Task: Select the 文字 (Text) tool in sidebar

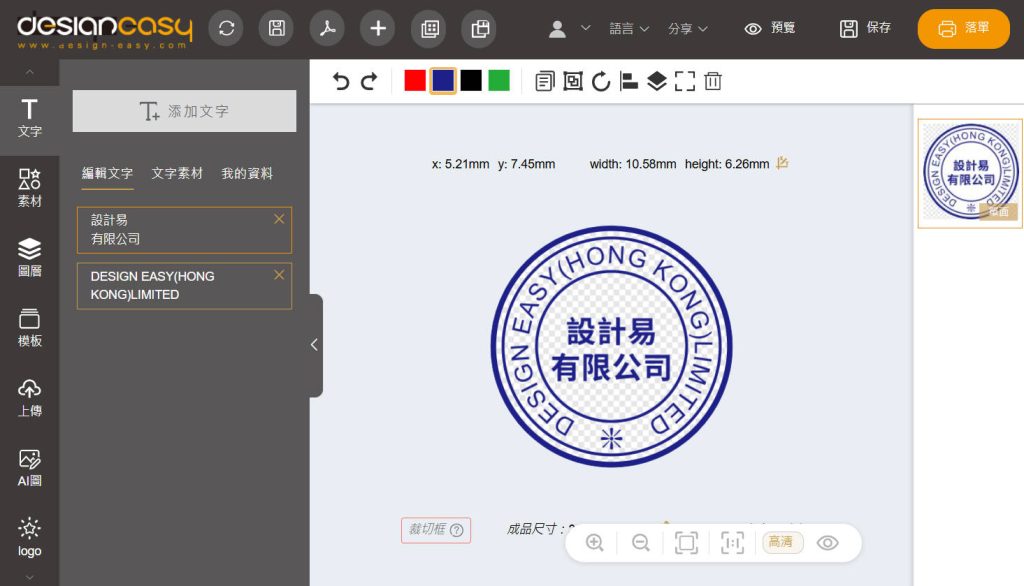Action: tap(28, 115)
